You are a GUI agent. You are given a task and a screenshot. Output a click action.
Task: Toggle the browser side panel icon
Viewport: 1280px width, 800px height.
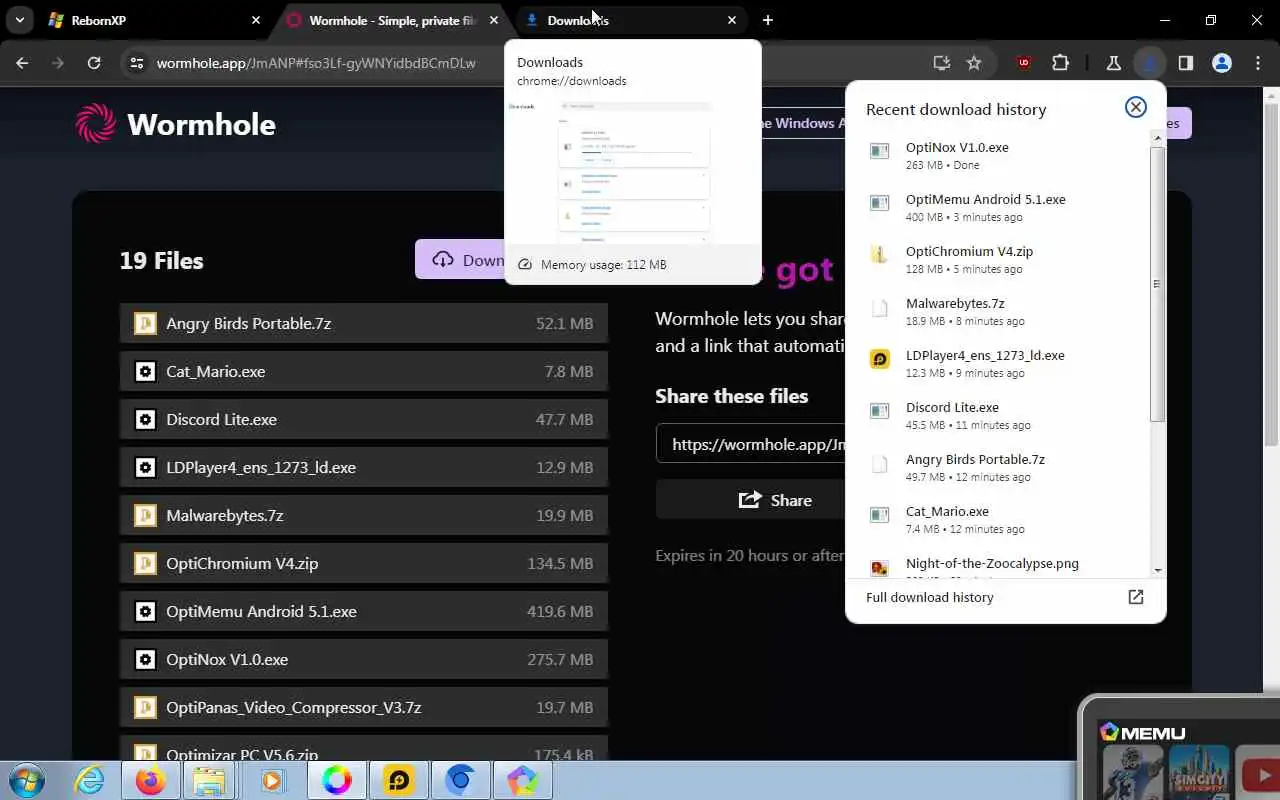click(1186, 63)
